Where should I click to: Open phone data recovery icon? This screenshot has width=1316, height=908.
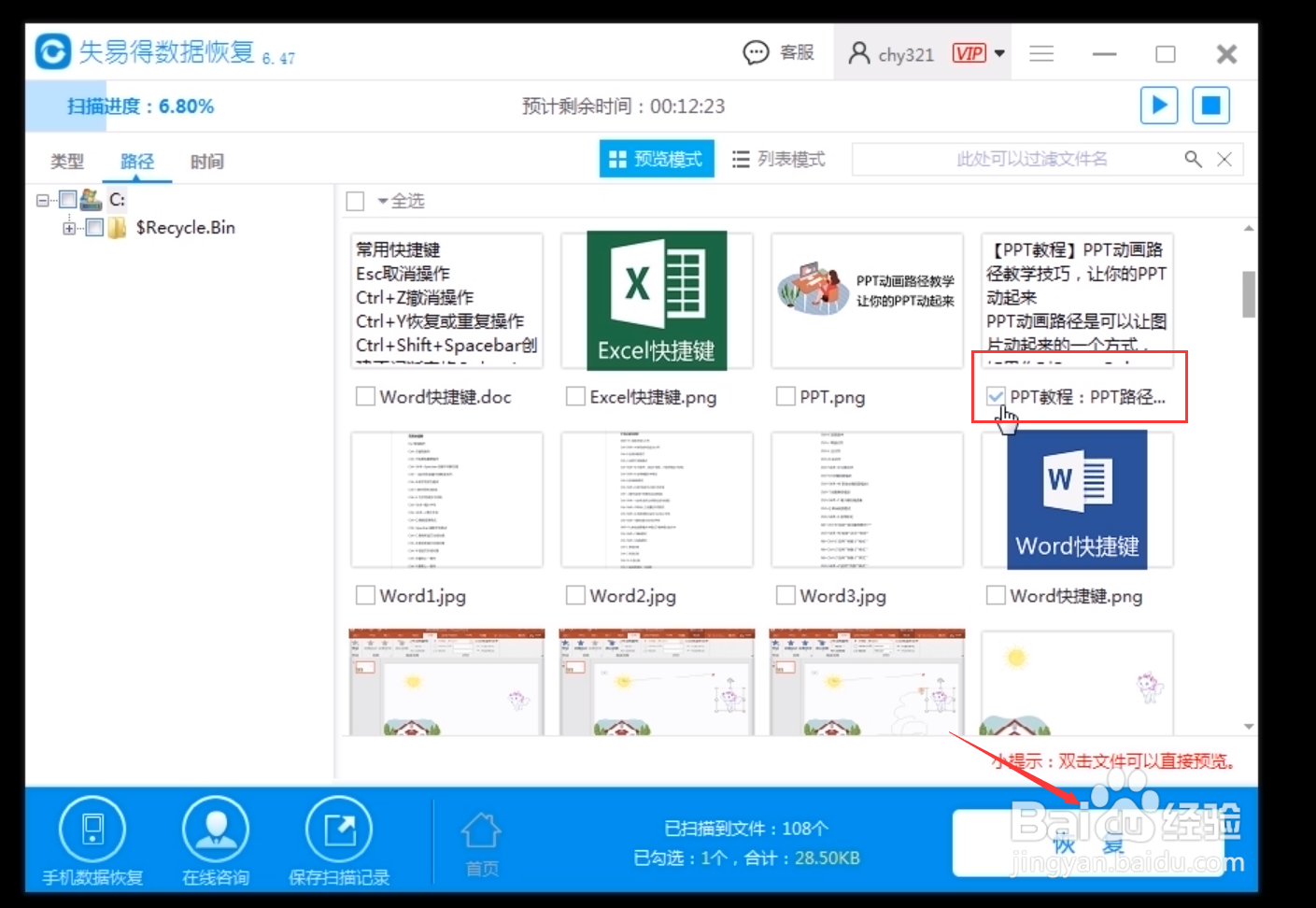[92, 829]
